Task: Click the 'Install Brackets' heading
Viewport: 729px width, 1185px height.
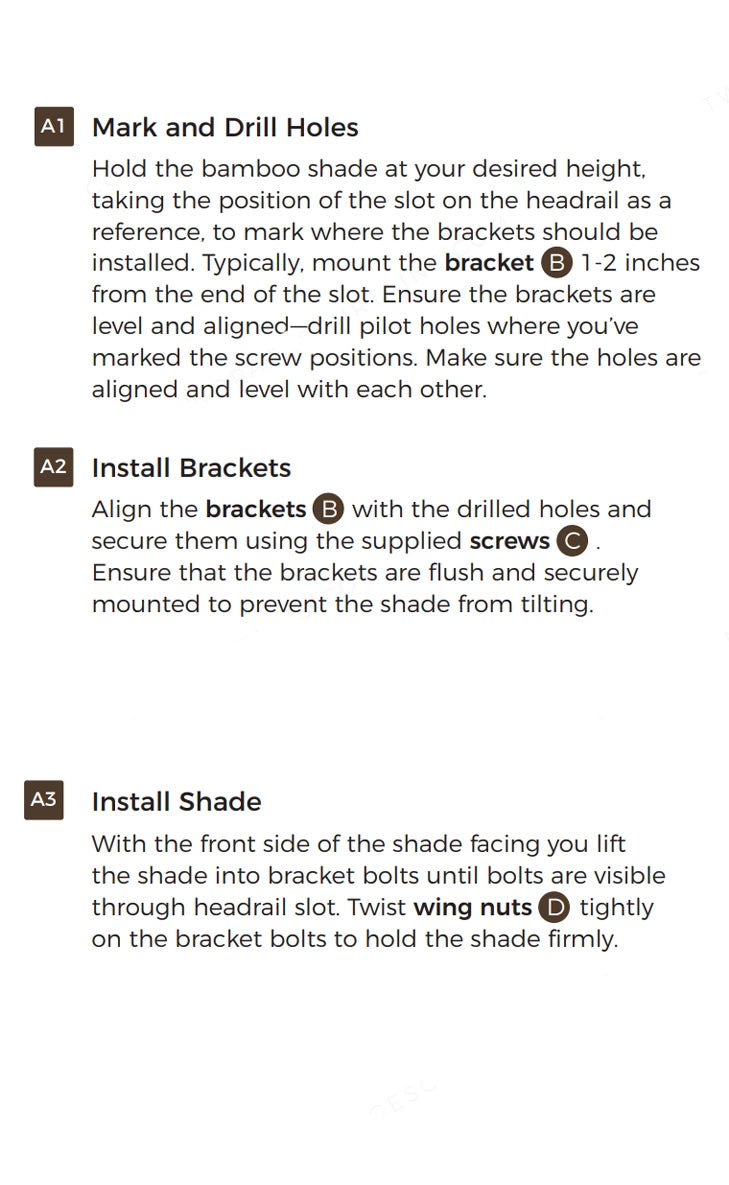Action: pyautogui.click(x=191, y=468)
